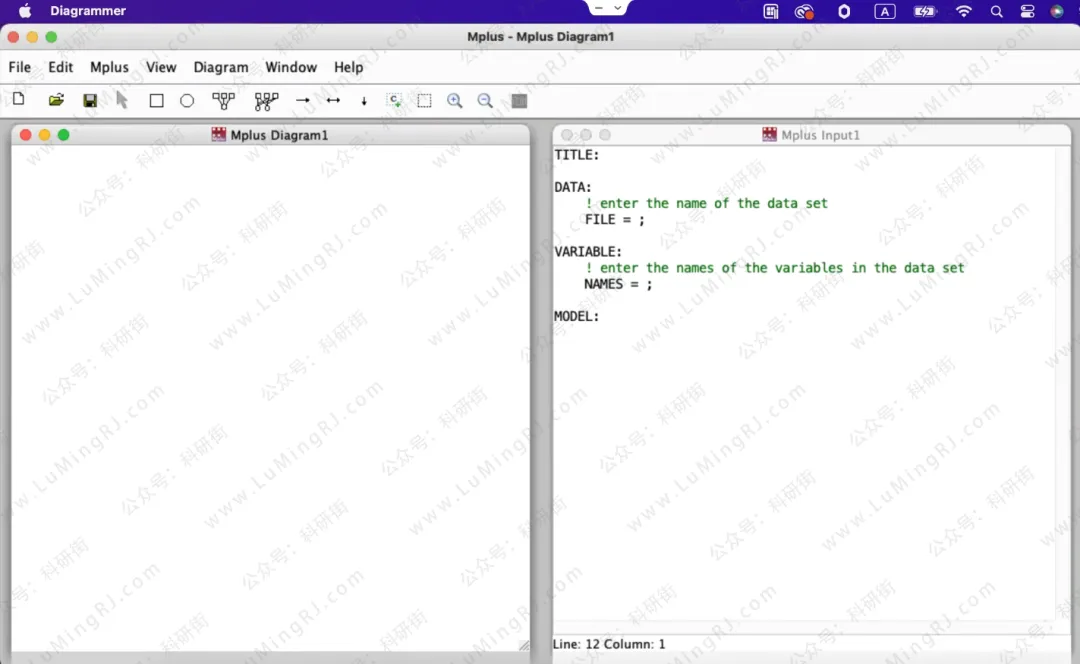Click the zoom in magnifier icon
This screenshot has height=664, width=1080.
(455, 101)
